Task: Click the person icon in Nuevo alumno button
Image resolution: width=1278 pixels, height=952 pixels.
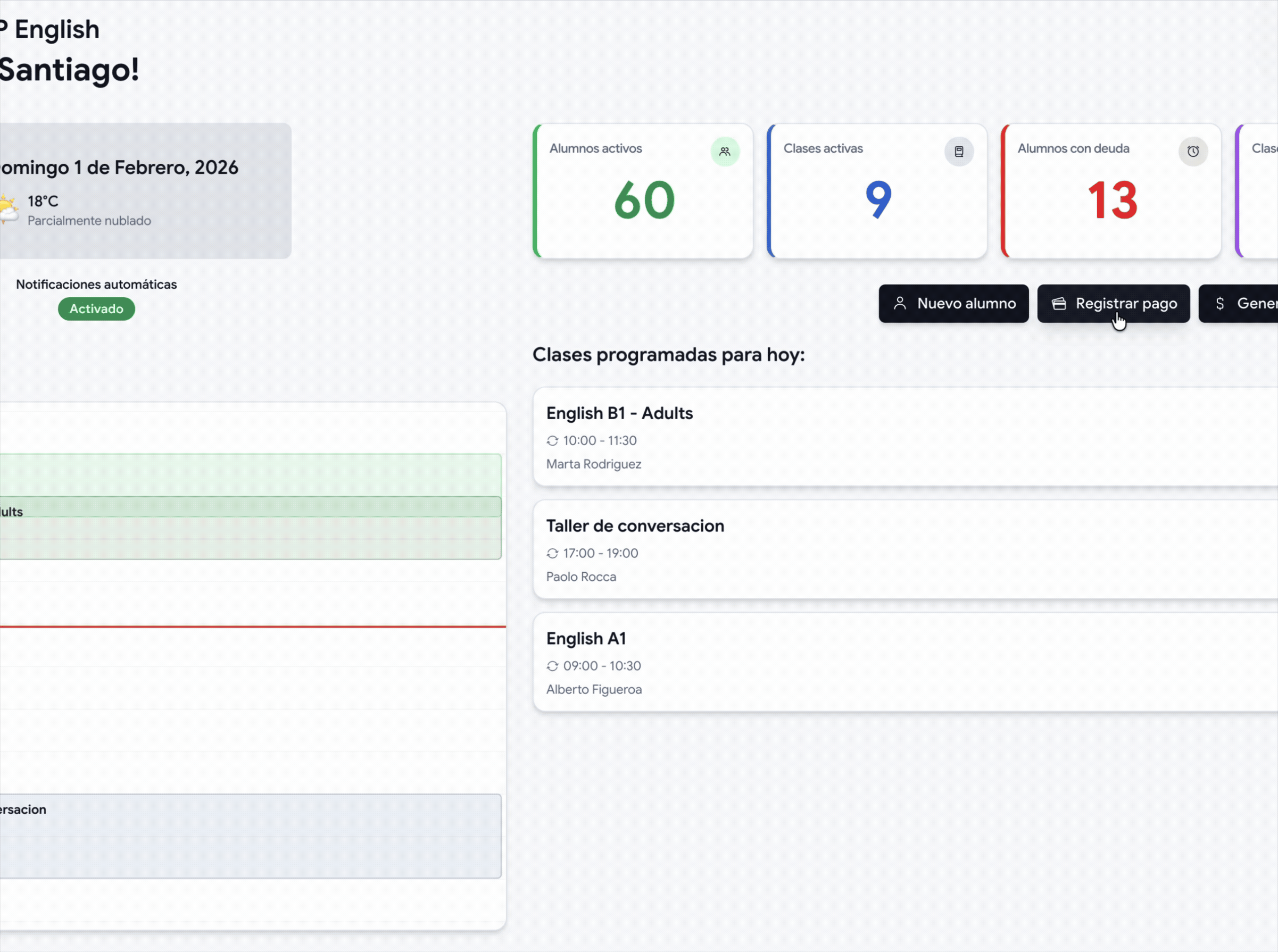Action: tap(900, 303)
